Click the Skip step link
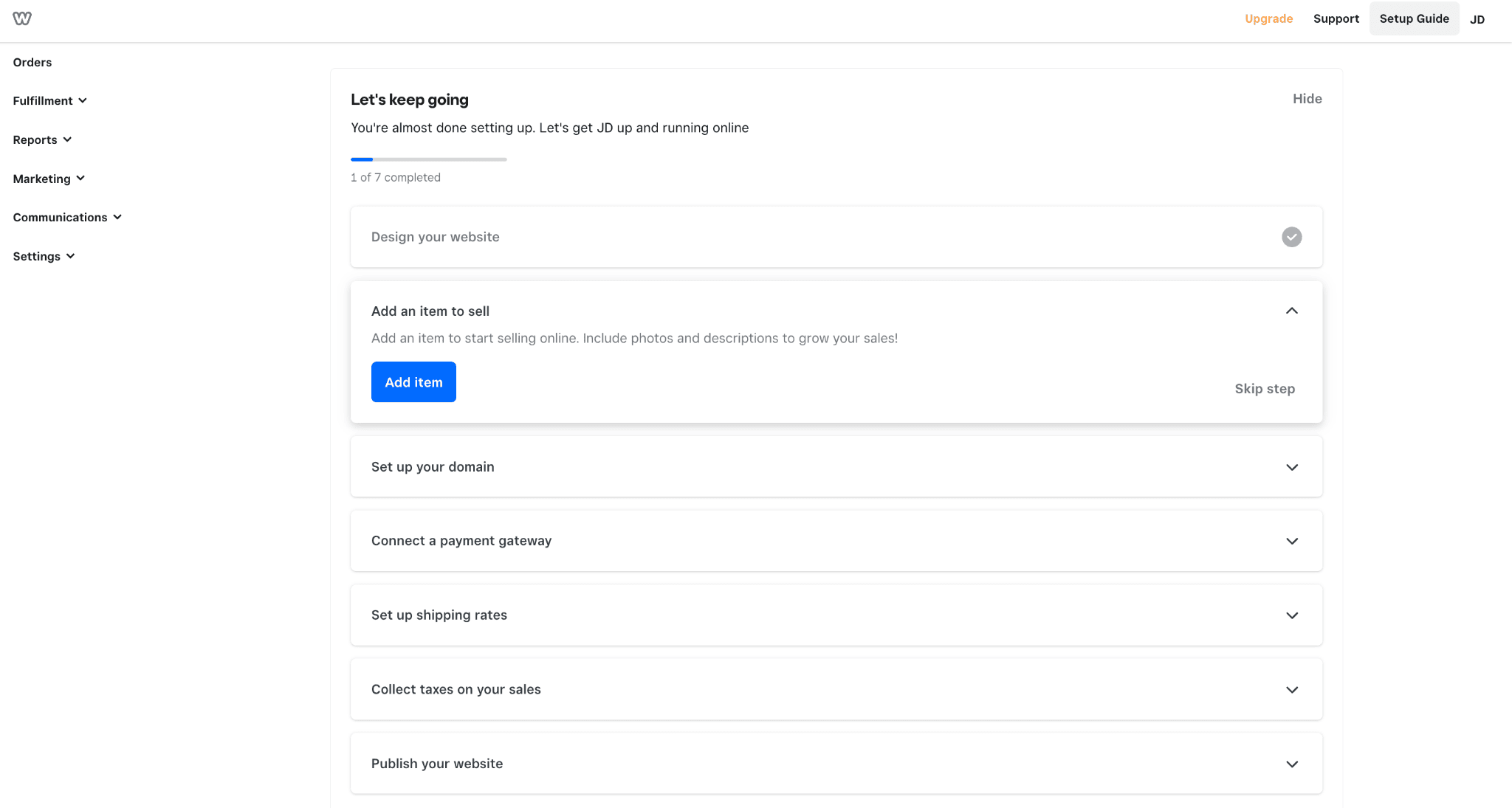Screen dimensions: 1512x808 point(1265,388)
